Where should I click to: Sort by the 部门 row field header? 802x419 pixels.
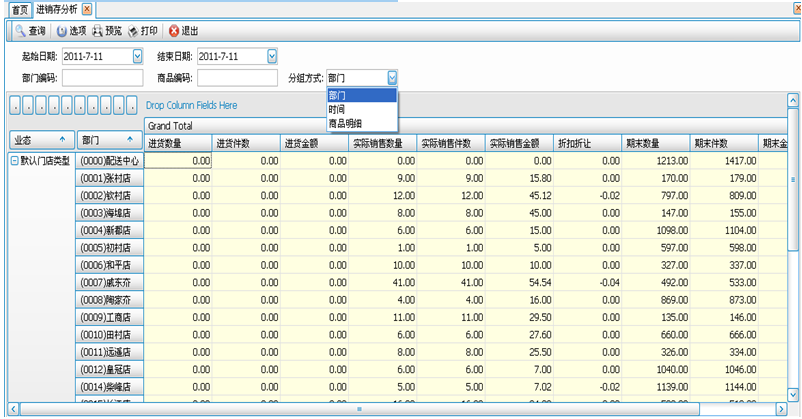pos(109,140)
